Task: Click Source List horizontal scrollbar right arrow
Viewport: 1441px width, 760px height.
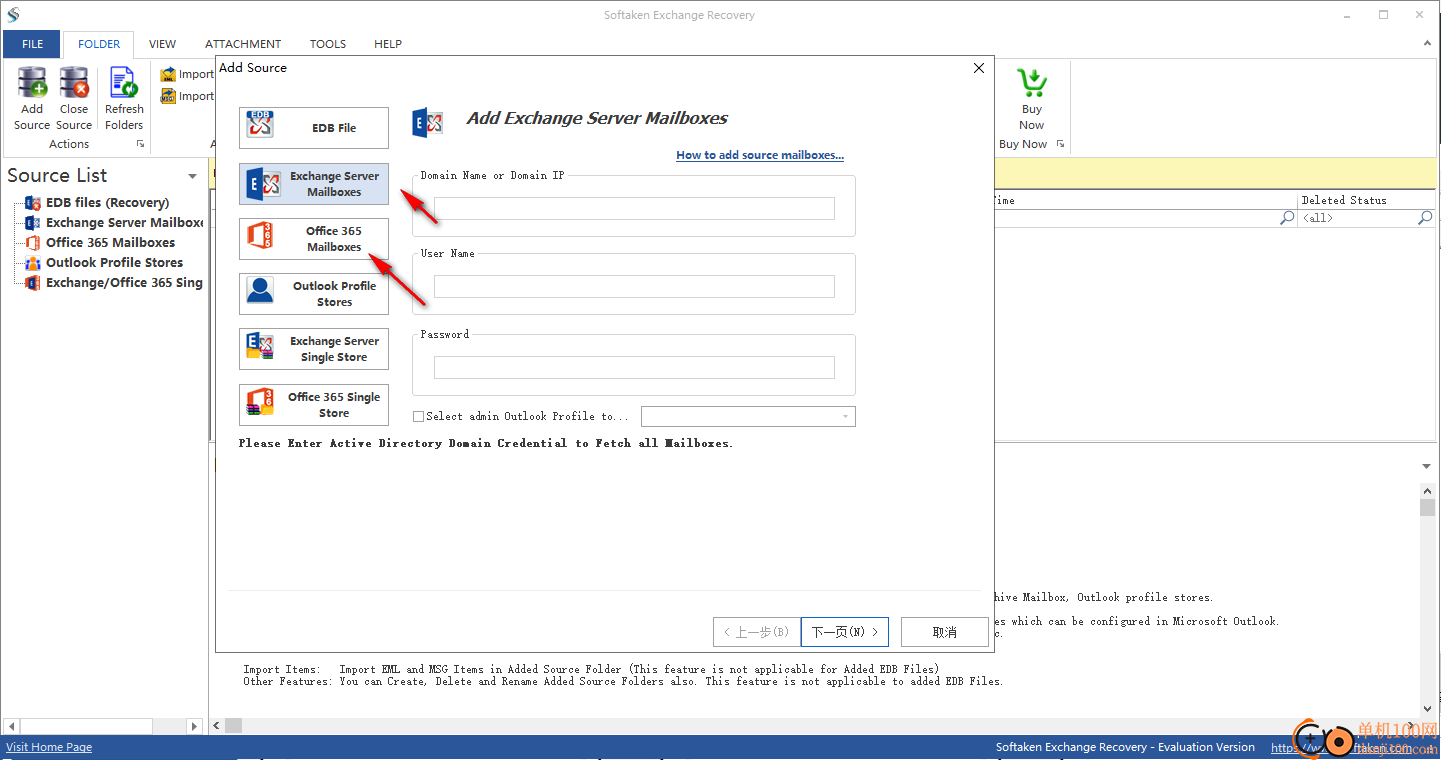Action: tap(196, 725)
